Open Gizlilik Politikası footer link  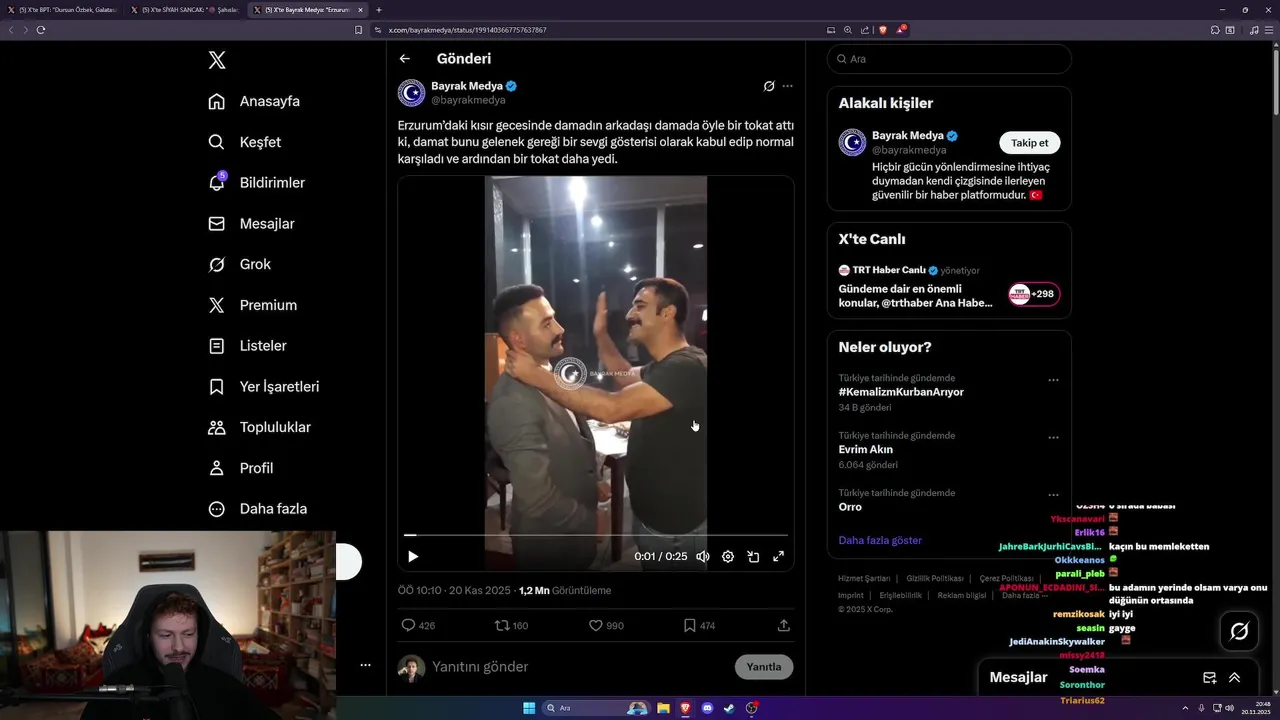pyautogui.click(x=935, y=578)
